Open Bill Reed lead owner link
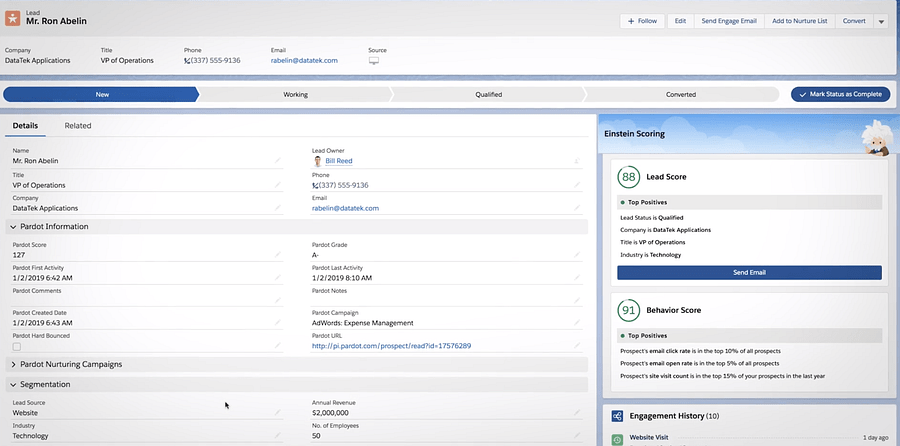900x446 pixels. 339,161
